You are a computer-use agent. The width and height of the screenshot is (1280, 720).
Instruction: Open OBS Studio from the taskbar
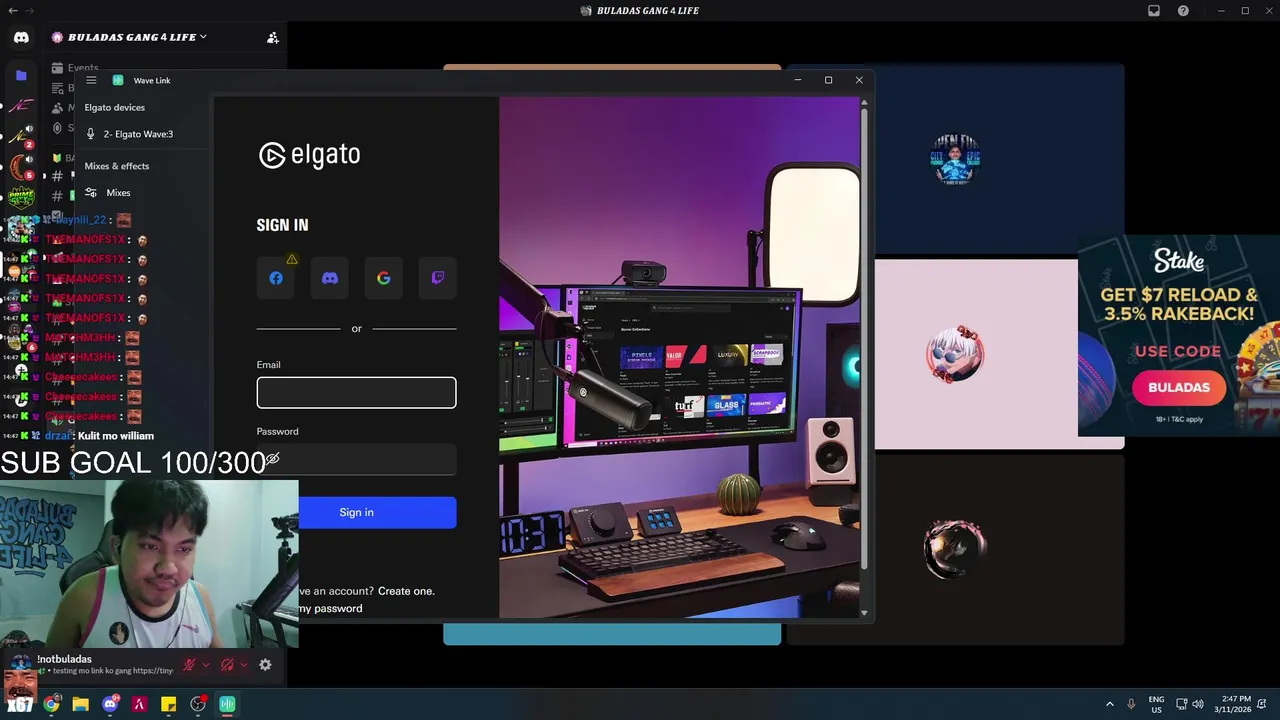click(198, 704)
